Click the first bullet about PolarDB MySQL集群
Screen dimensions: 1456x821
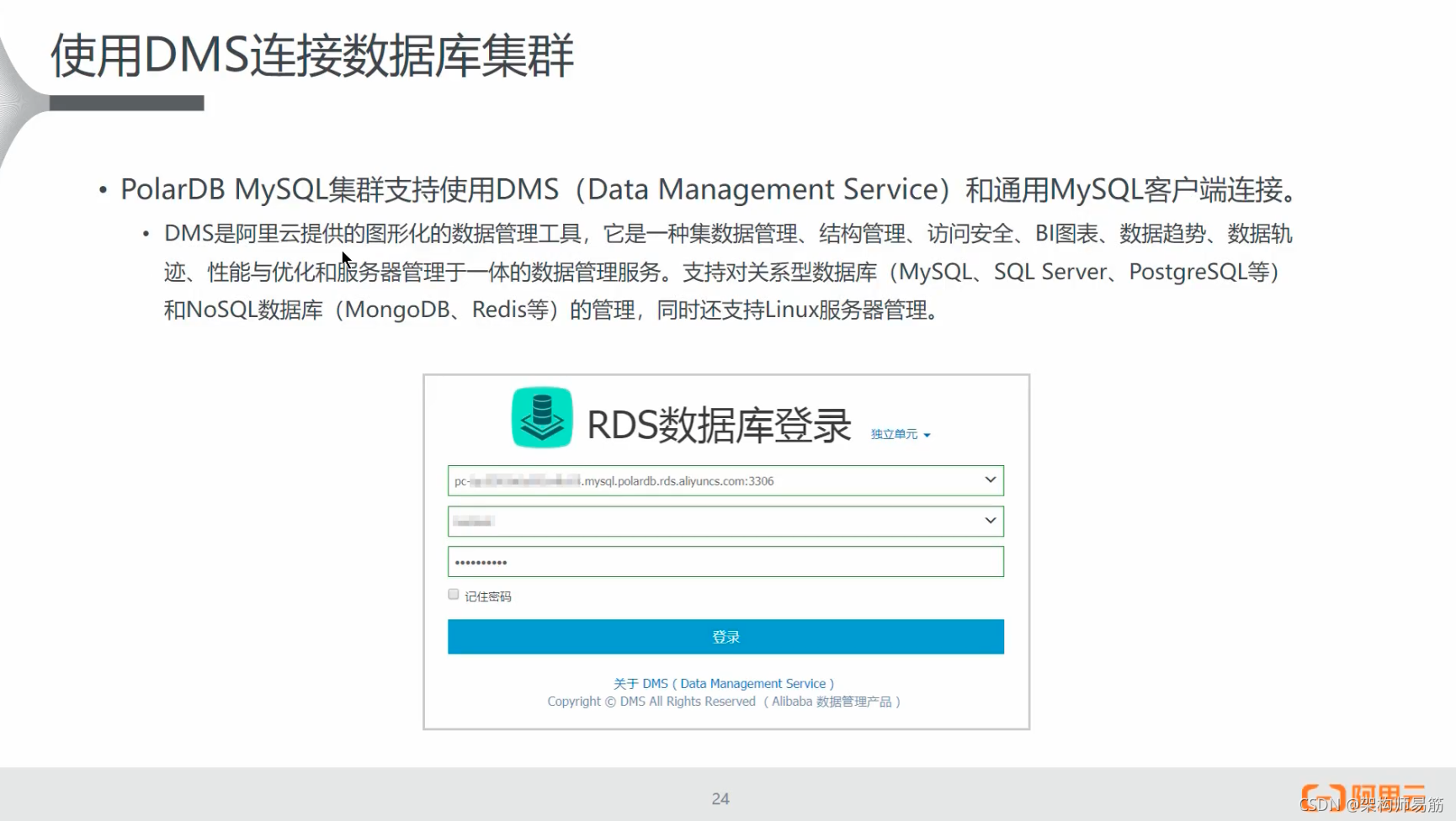pos(709,189)
